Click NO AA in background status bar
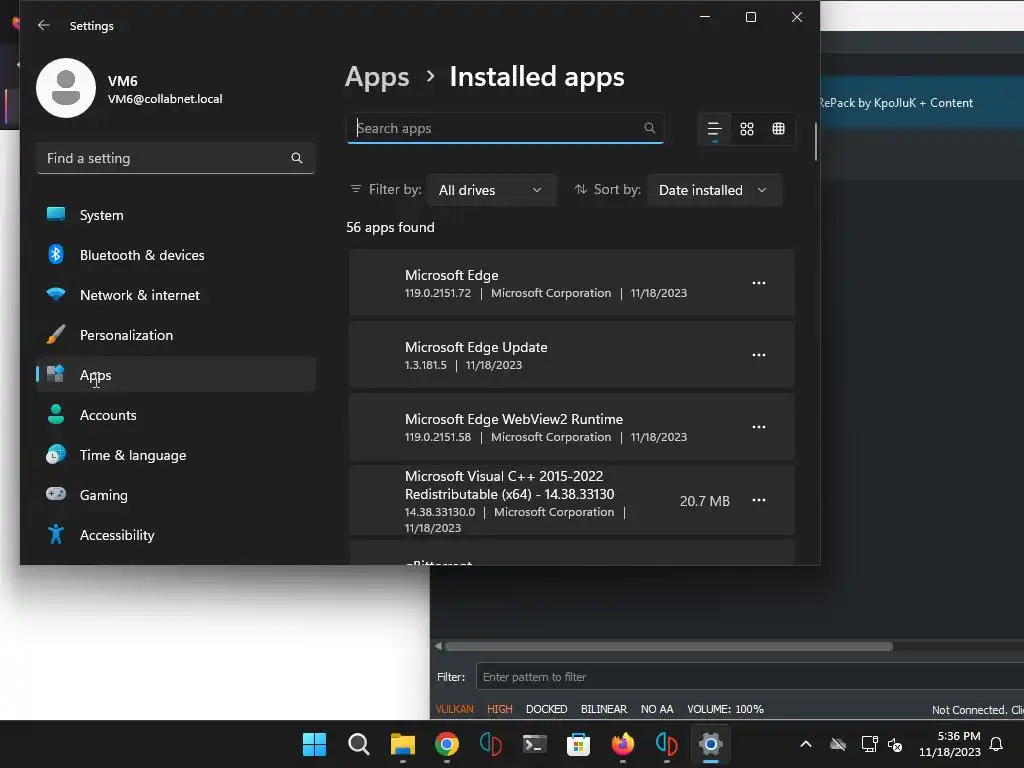The image size is (1024, 768). coord(656,709)
